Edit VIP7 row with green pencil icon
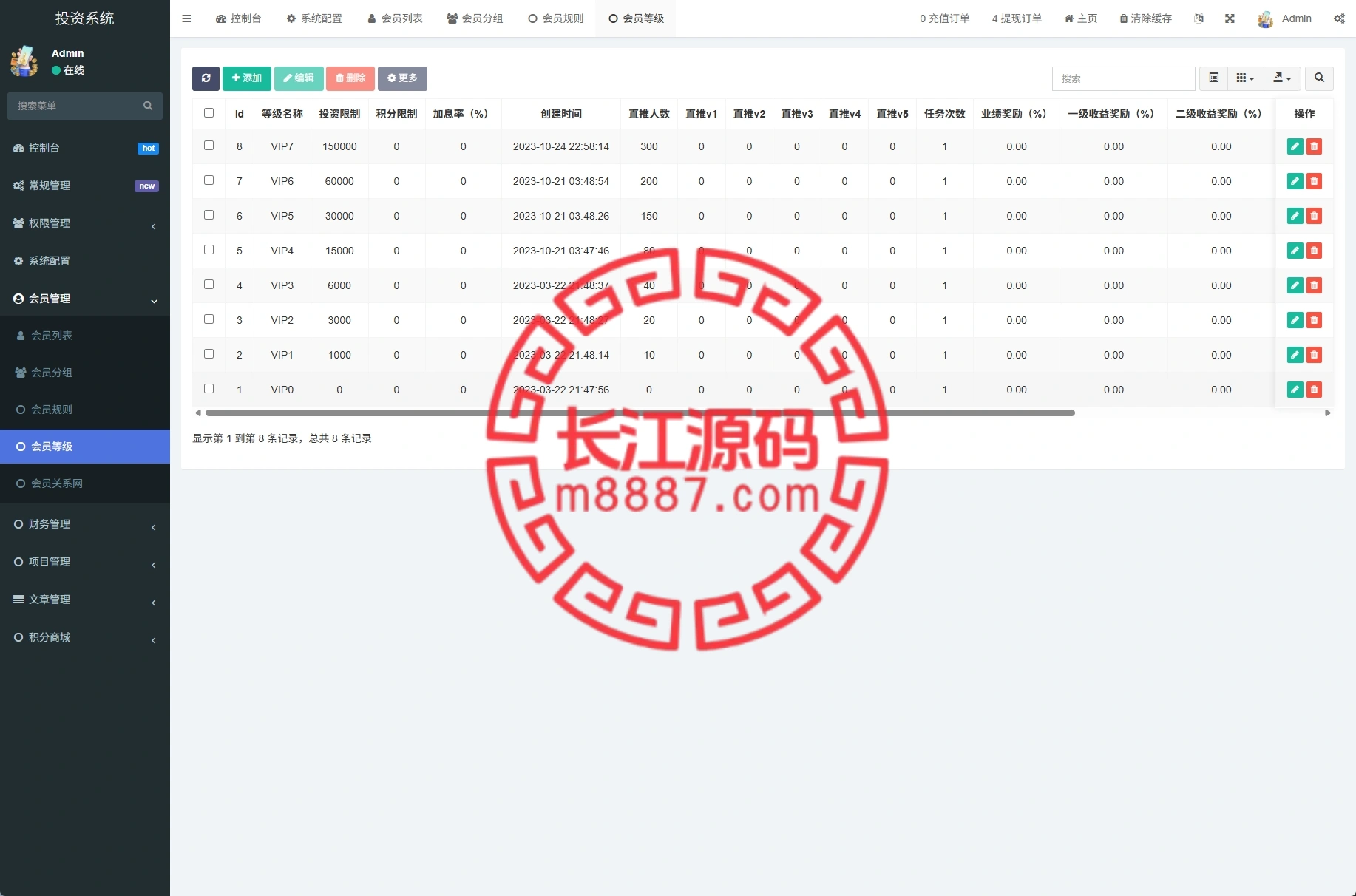This screenshot has width=1356, height=896. pos(1295,146)
